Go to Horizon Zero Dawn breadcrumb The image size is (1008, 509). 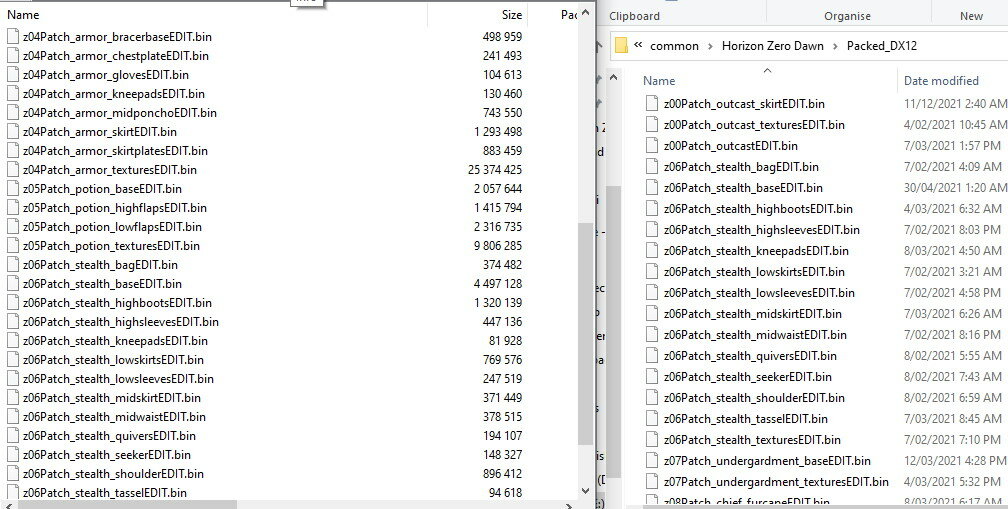coord(773,46)
